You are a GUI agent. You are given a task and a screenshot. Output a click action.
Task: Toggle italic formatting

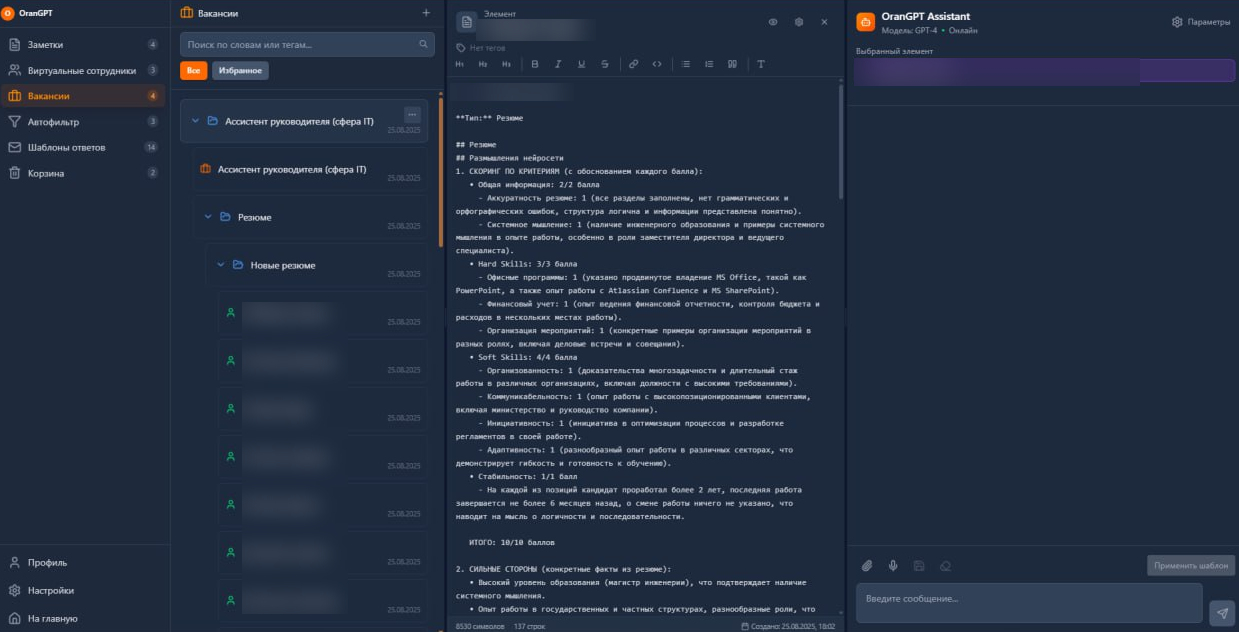coord(558,64)
